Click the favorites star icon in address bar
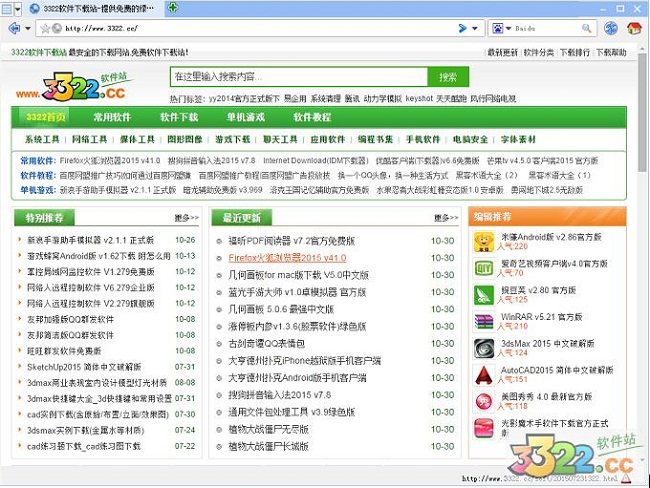The image size is (650, 488). (45, 28)
